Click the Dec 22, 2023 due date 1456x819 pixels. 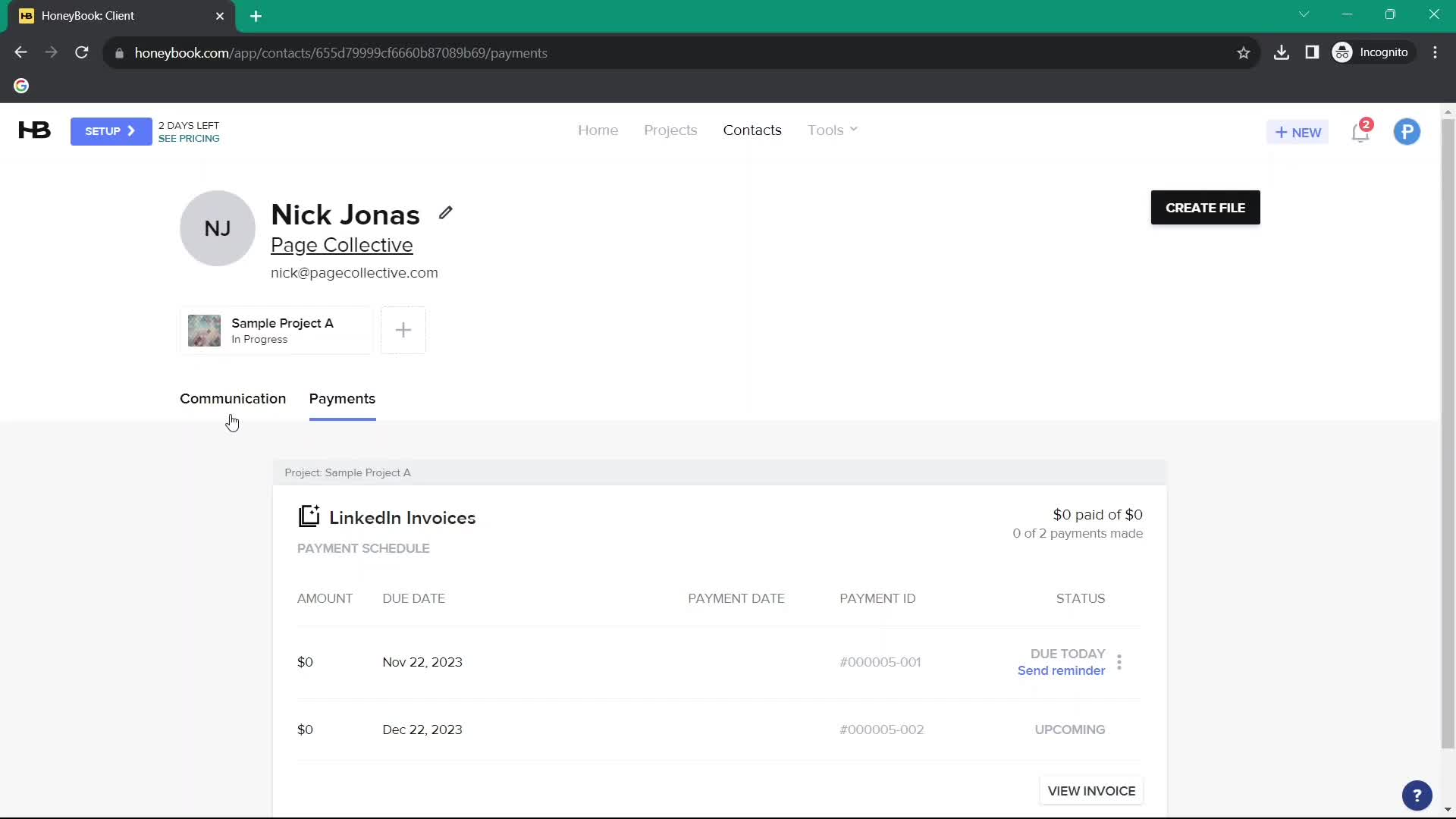(422, 730)
